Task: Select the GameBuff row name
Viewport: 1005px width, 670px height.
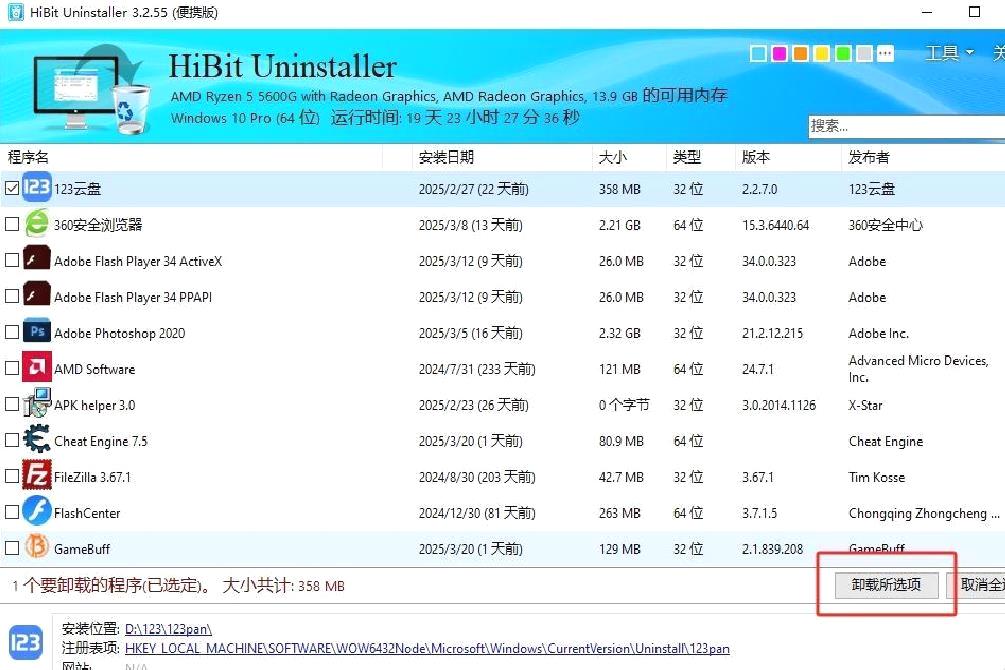Action: (82, 549)
